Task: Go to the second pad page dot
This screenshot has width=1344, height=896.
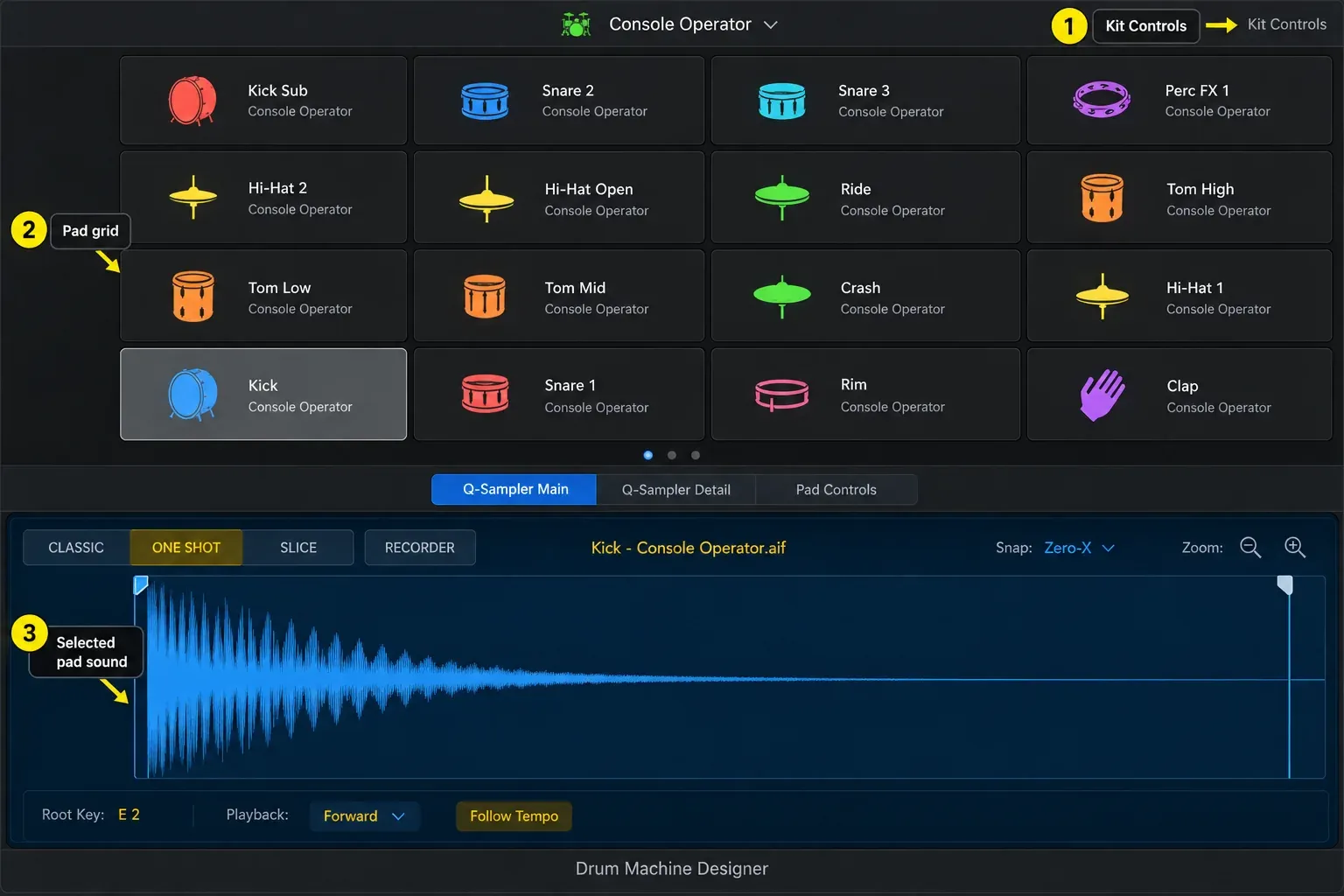Action: tap(672, 455)
